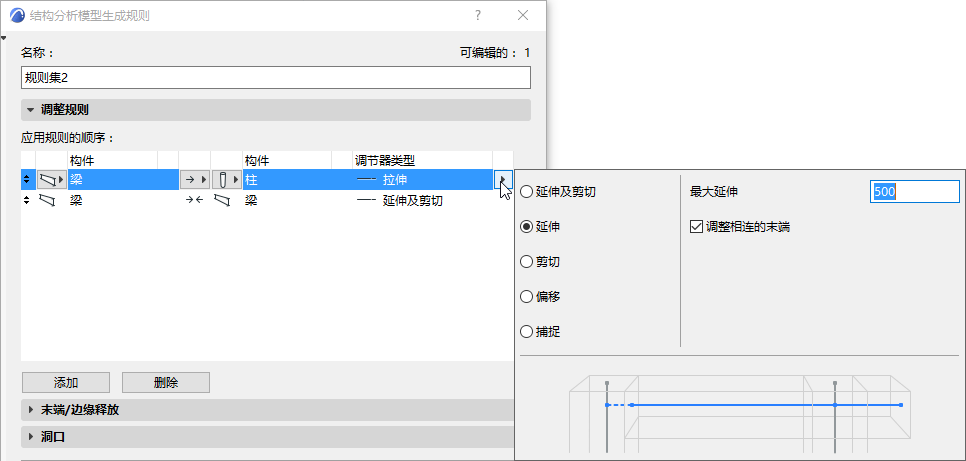
Task: Click adjuster type flyout arrow on first row
Action: (x=503, y=180)
